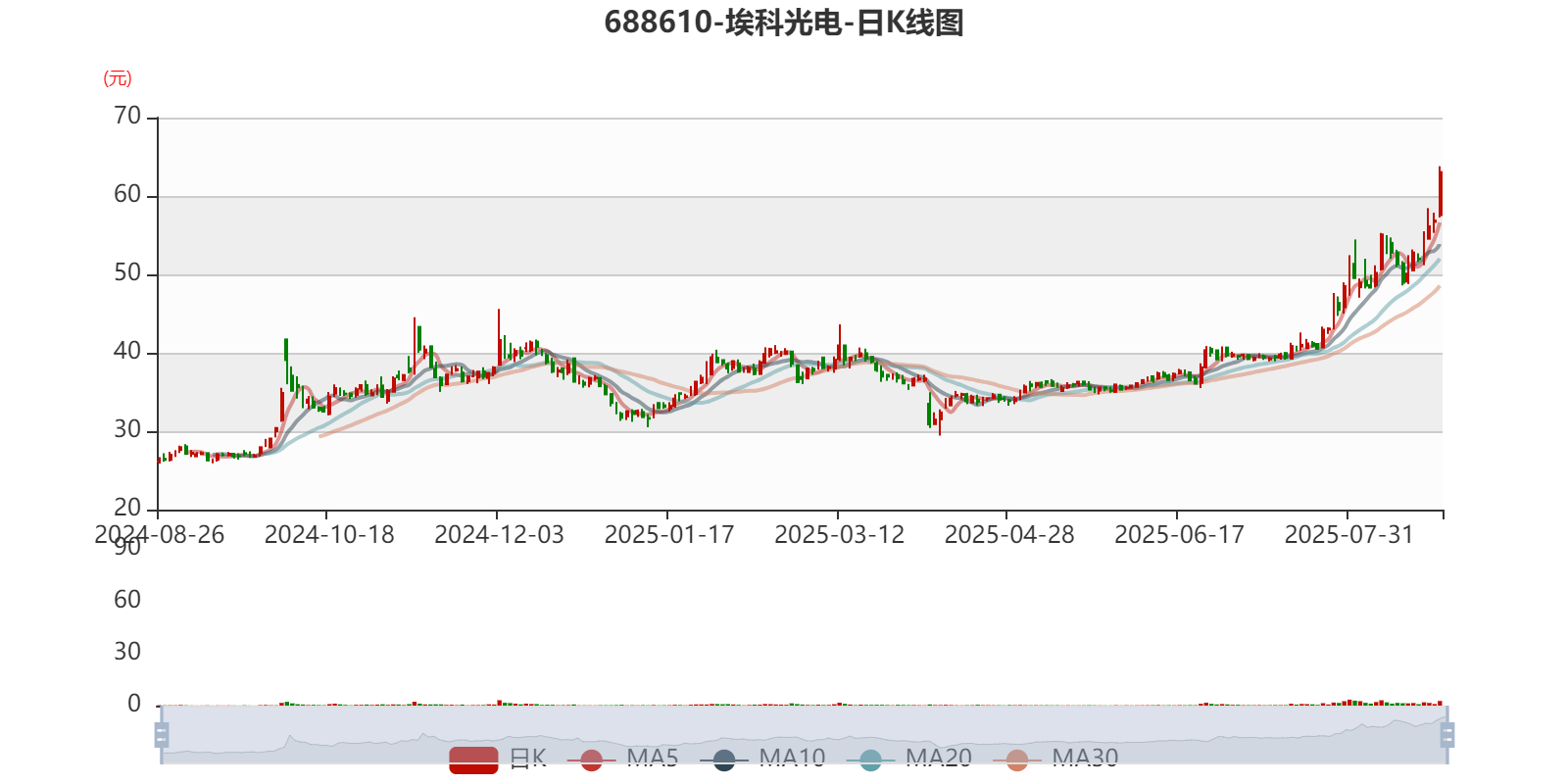The height and width of the screenshot is (784, 1568).
Task: Click the volume axis label 0
Action: coord(134,704)
